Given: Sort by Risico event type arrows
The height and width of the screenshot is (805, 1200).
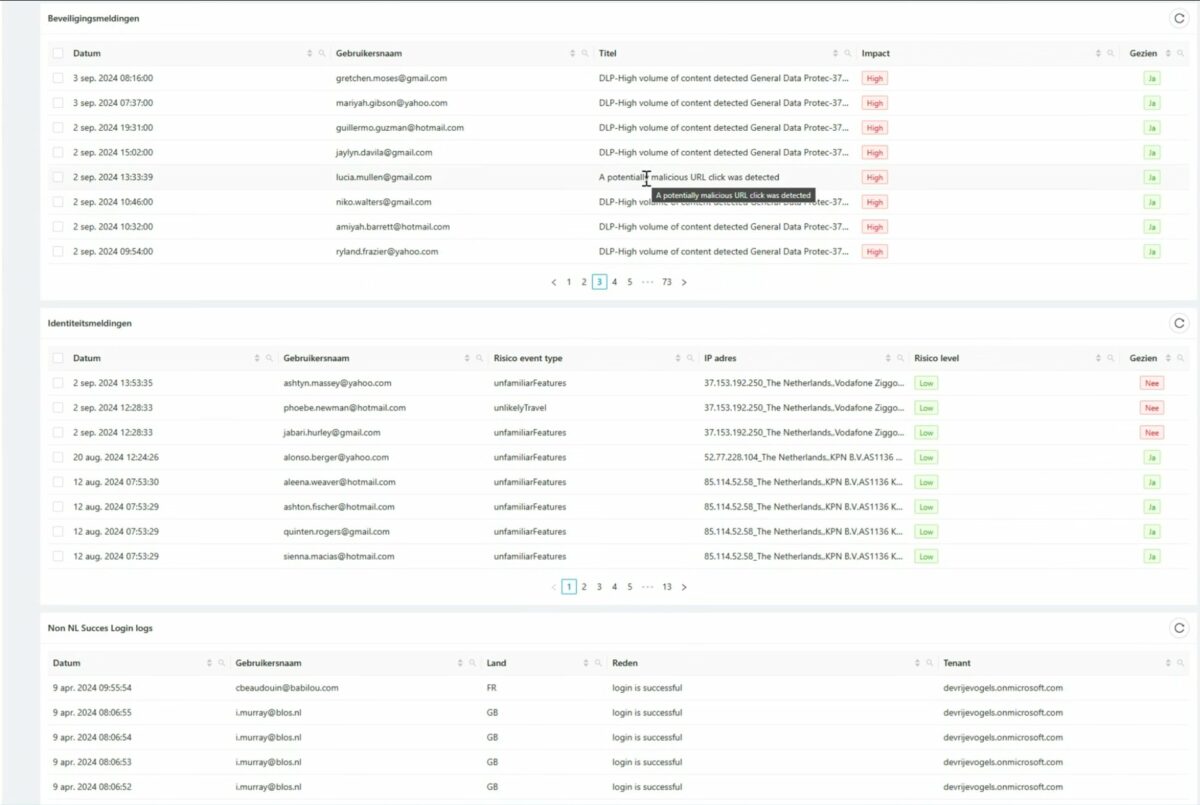Looking at the screenshot, I should coord(677,358).
